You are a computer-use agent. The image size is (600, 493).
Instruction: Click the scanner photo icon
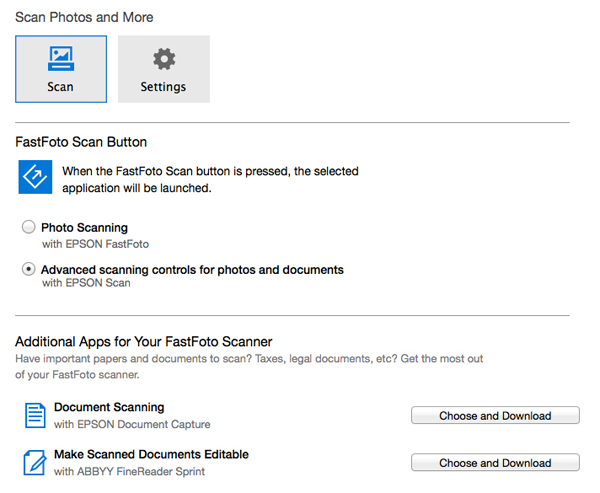pos(61,59)
